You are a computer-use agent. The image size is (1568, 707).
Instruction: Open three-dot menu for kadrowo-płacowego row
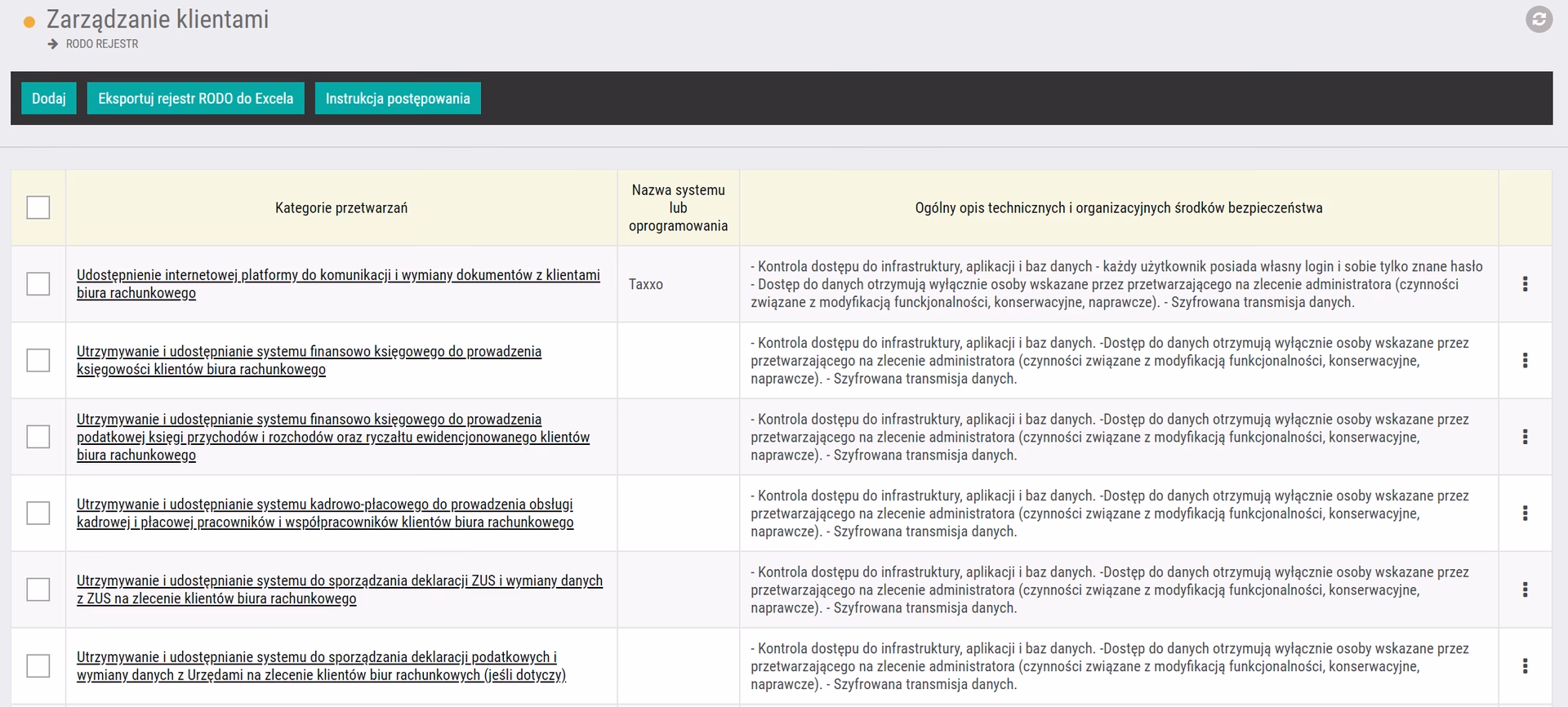[1525, 514]
